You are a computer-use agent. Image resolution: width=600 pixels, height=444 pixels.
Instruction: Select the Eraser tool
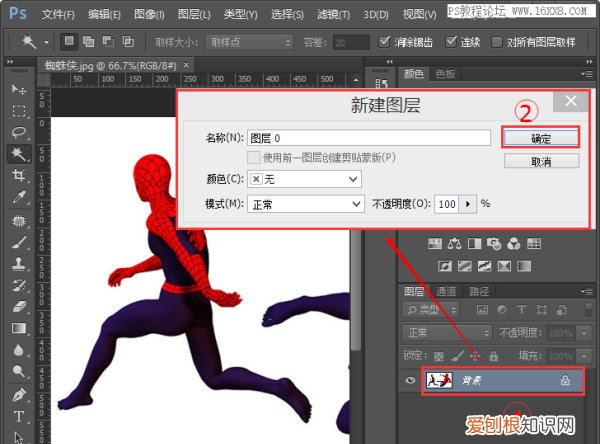(x=19, y=307)
